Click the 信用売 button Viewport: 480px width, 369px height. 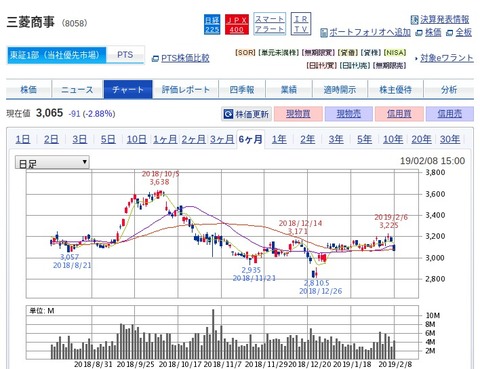pyautogui.click(x=450, y=114)
